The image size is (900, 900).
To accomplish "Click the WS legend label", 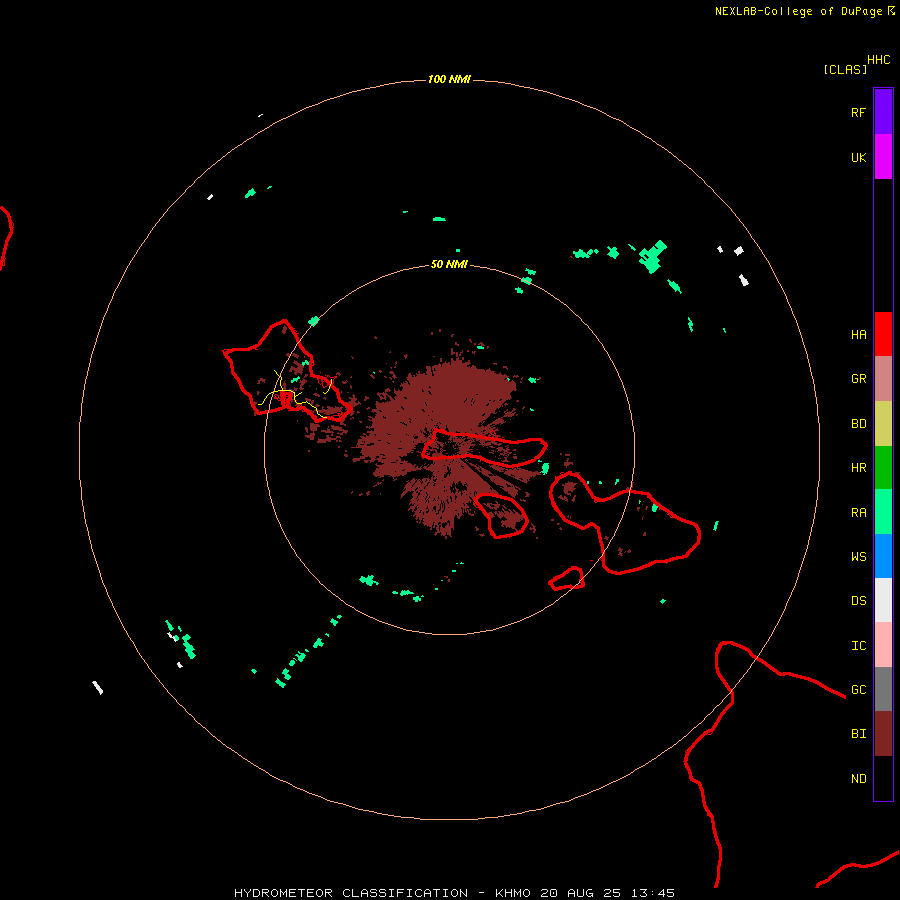I will point(858,557).
